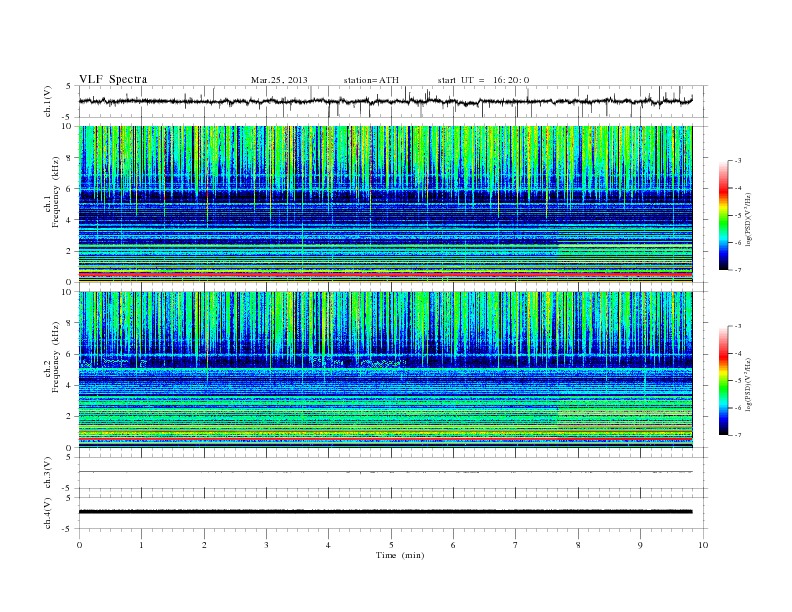Click the ch.2 spectrogram color scale bar
The height and width of the screenshot is (612, 792).
pos(723,380)
